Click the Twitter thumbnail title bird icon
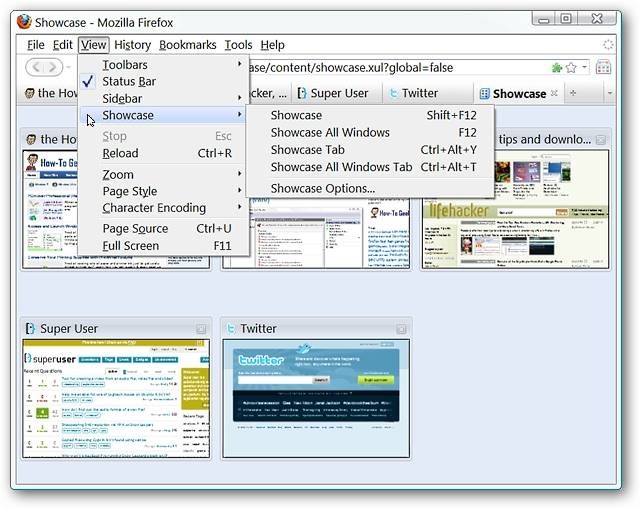This screenshot has height=508, width=640. pyautogui.click(x=231, y=328)
